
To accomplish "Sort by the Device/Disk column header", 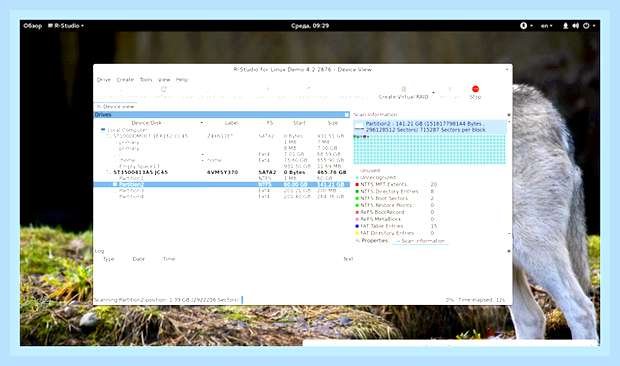I will (147, 123).
